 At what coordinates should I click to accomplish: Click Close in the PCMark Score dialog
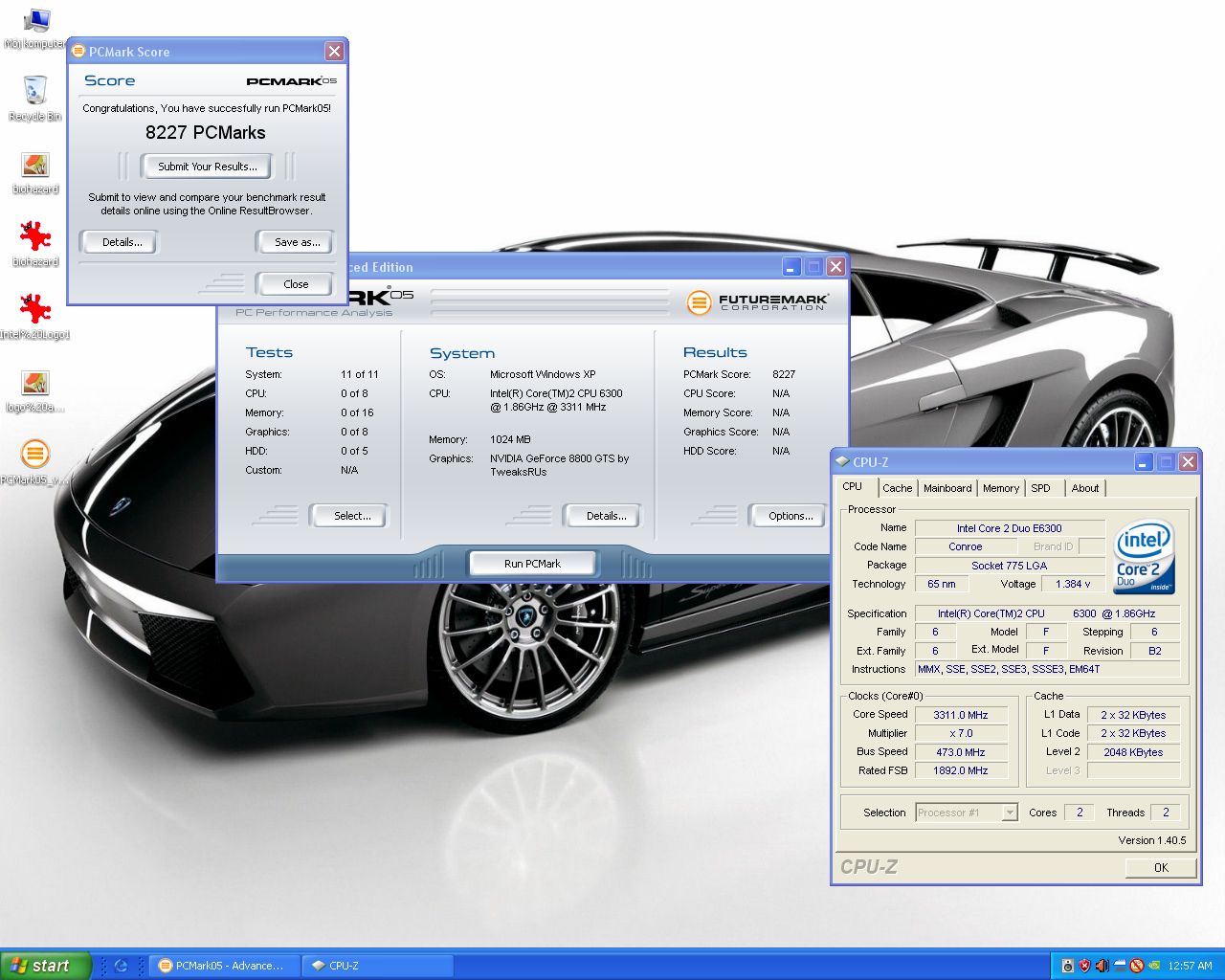[296, 284]
